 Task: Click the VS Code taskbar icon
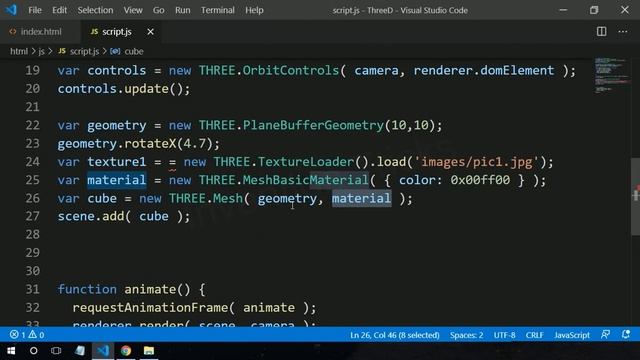(103, 351)
